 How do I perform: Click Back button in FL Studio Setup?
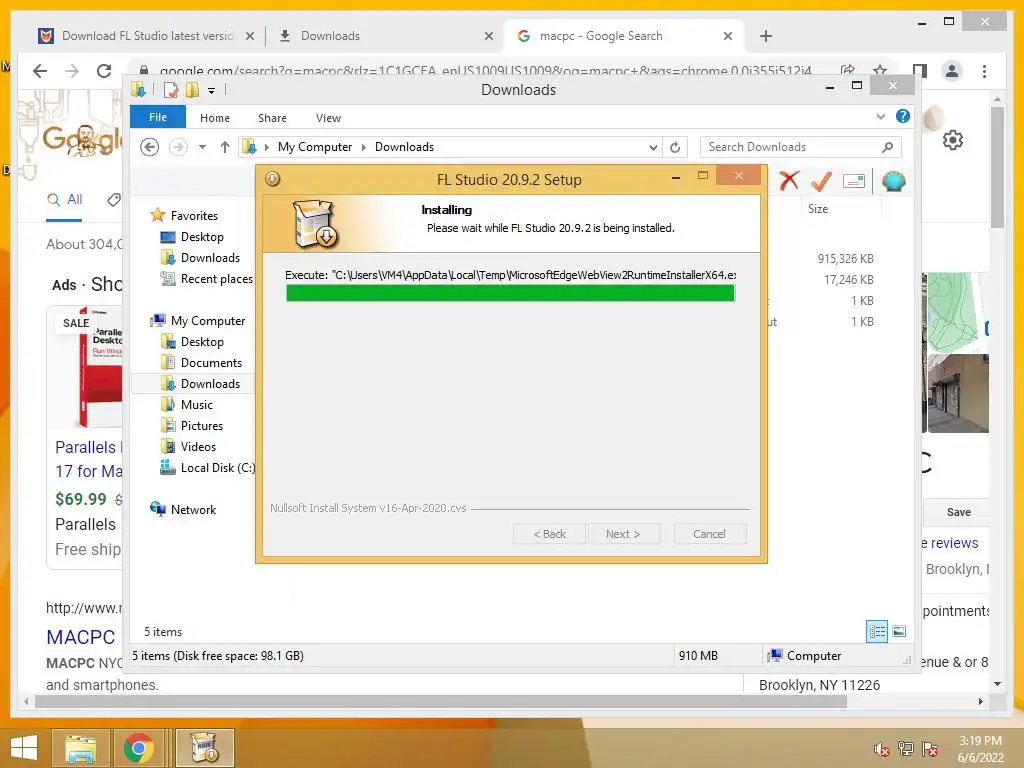pyautogui.click(x=550, y=534)
